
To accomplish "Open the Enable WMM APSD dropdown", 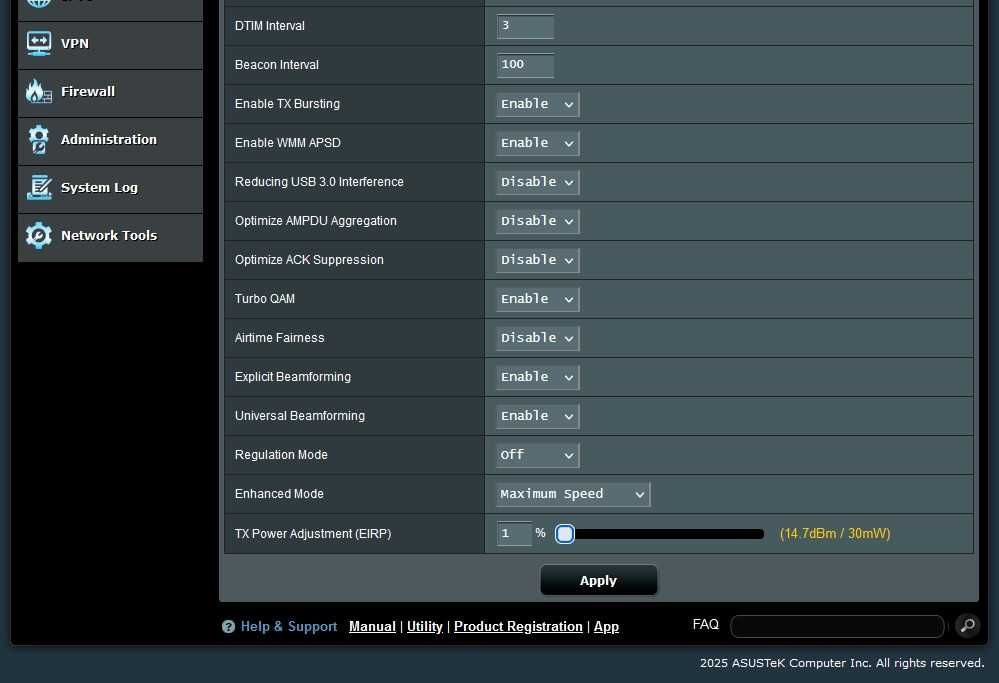I will coord(538,143).
